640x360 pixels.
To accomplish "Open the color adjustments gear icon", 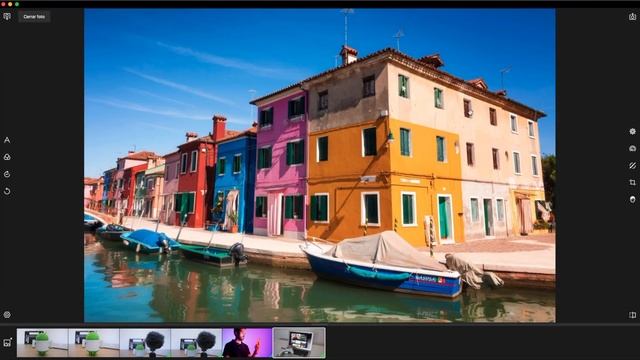I will coord(632,131).
